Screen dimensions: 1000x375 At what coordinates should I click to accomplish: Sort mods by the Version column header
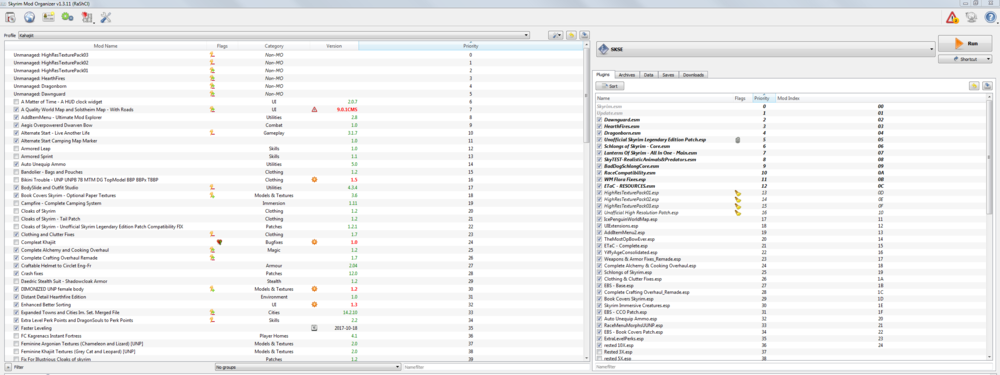[334, 46]
